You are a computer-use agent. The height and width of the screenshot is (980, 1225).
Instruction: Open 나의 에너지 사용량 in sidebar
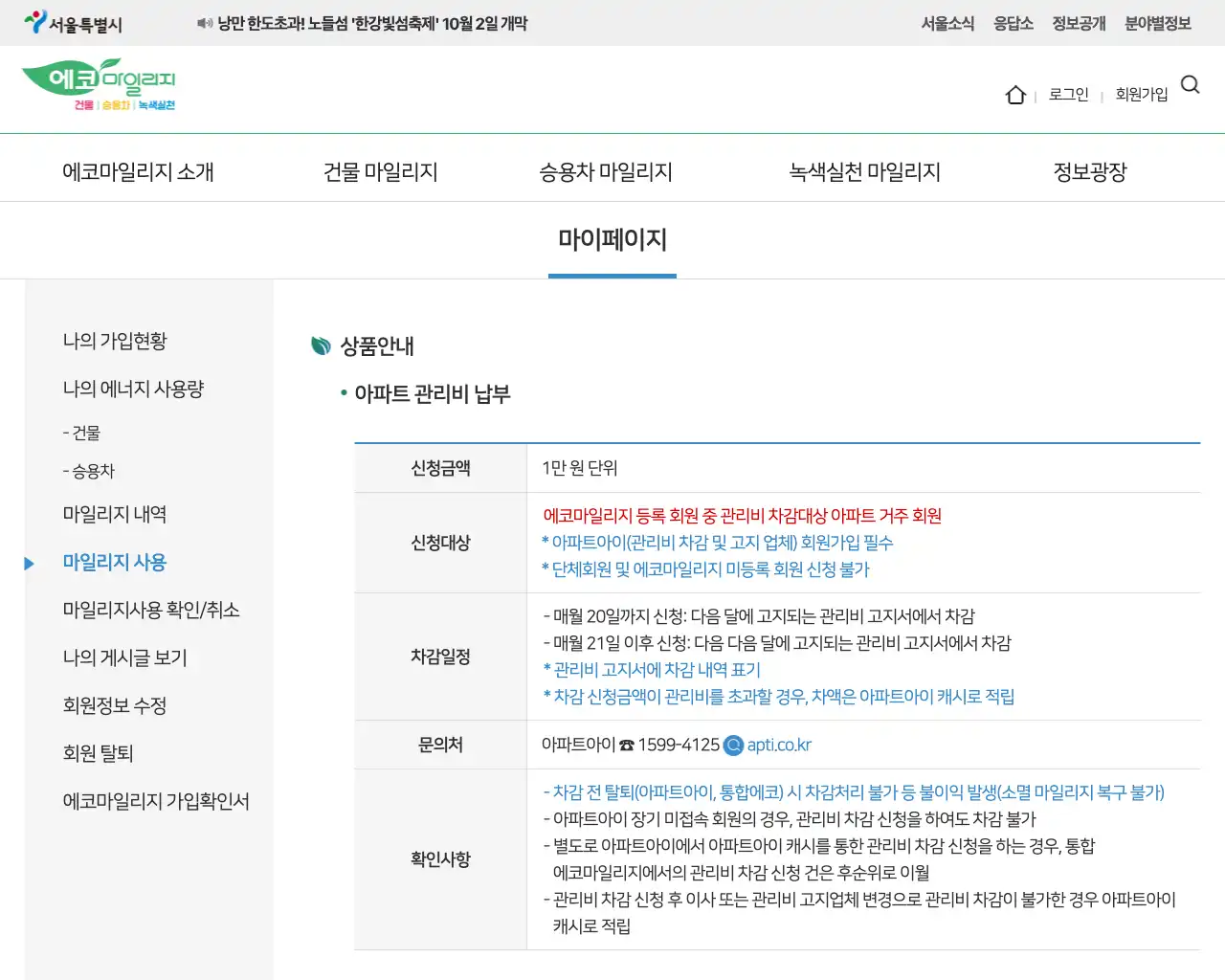[134, 389]
